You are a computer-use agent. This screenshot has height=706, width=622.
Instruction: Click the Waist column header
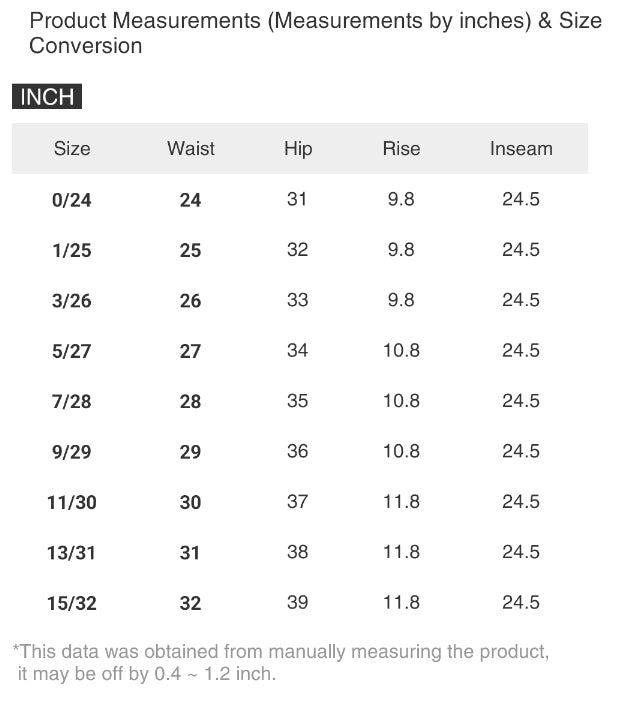191,149
